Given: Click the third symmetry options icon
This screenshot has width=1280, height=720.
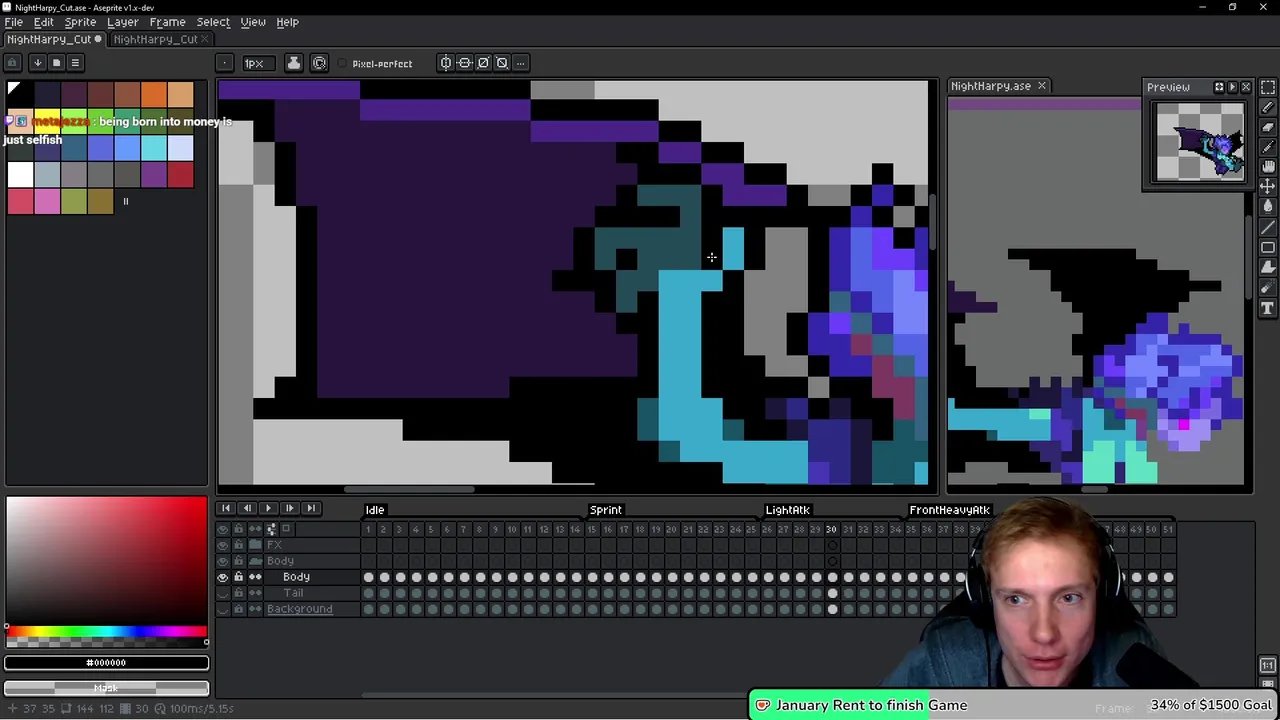Looking at the screenshot, I should (484, 63).
